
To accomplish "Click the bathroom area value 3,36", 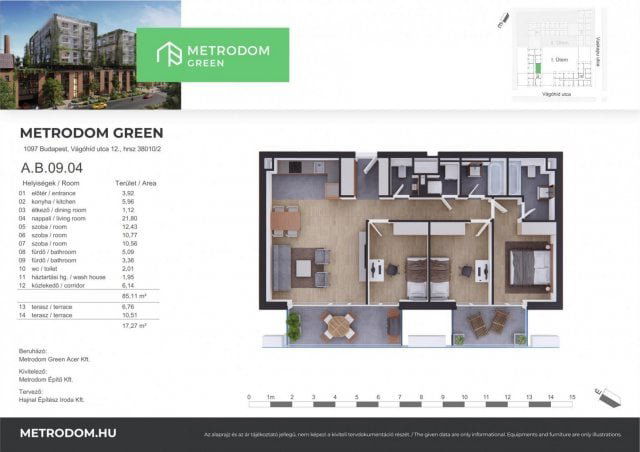I will 128,260.
